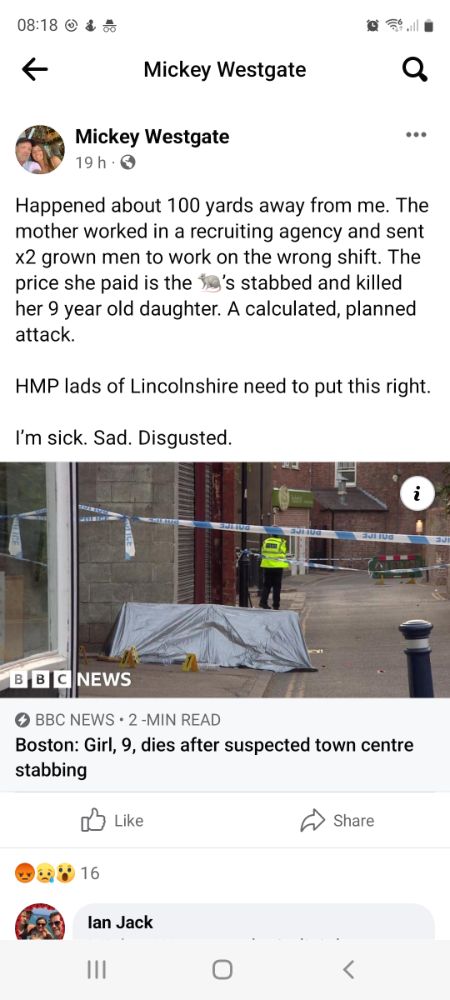Open the BBC News article headline
The width and height of the screenshot is (450, 1000).
[x=214, y=757]
